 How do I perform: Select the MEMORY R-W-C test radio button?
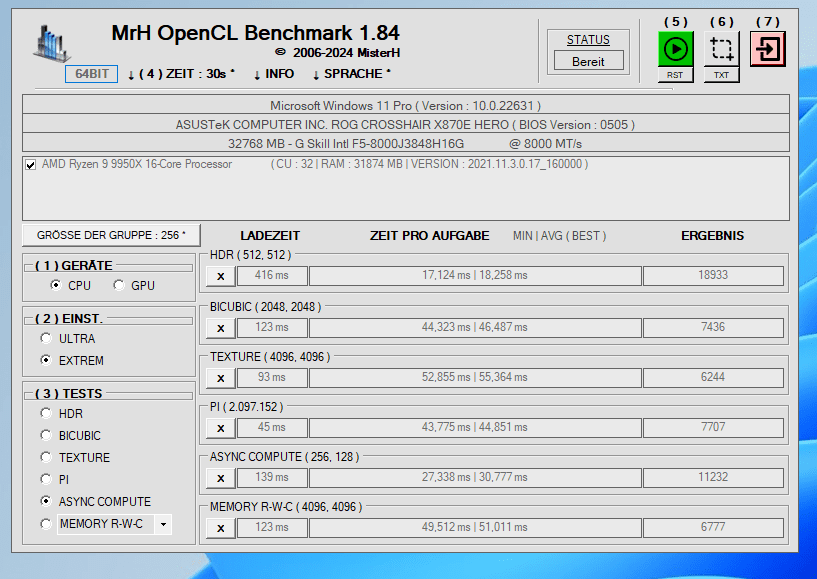click(x=46, y=524)
